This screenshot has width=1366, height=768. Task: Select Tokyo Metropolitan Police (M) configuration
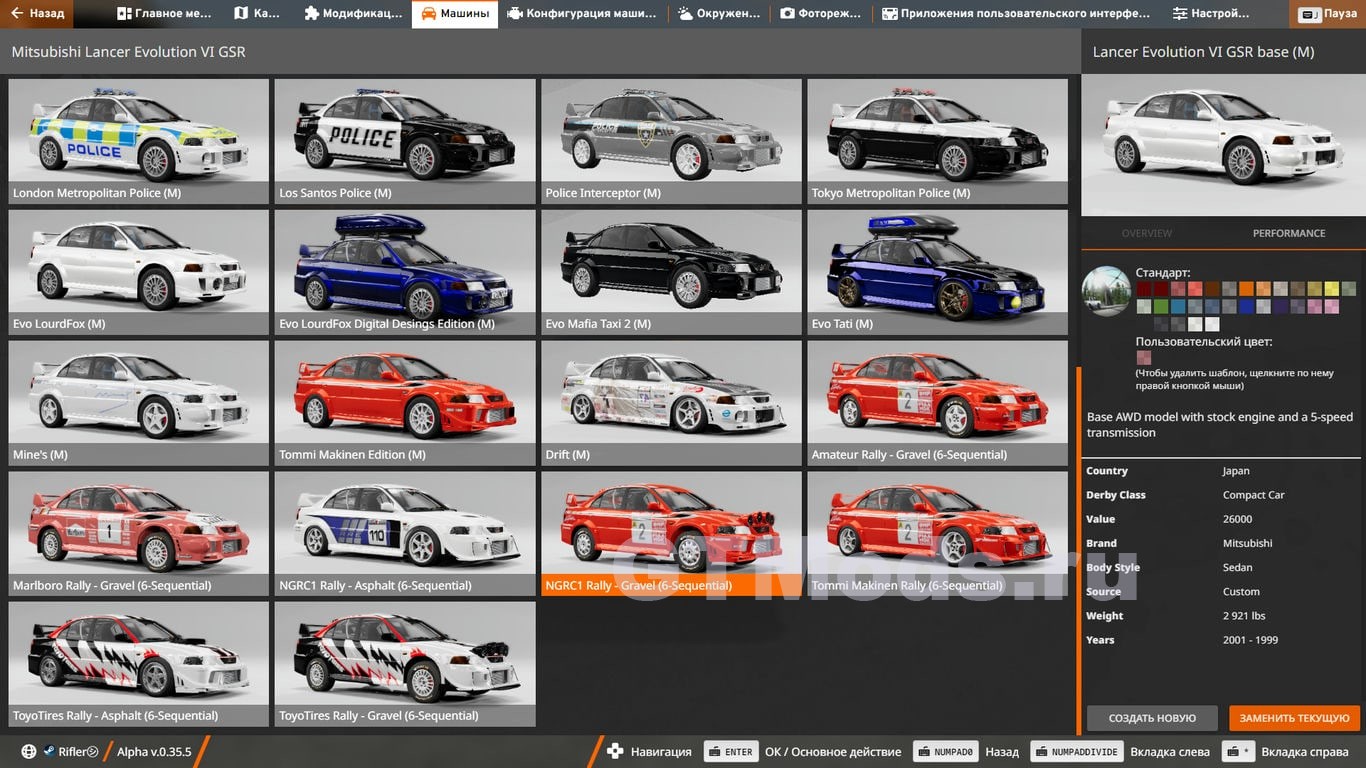point(938,141)
